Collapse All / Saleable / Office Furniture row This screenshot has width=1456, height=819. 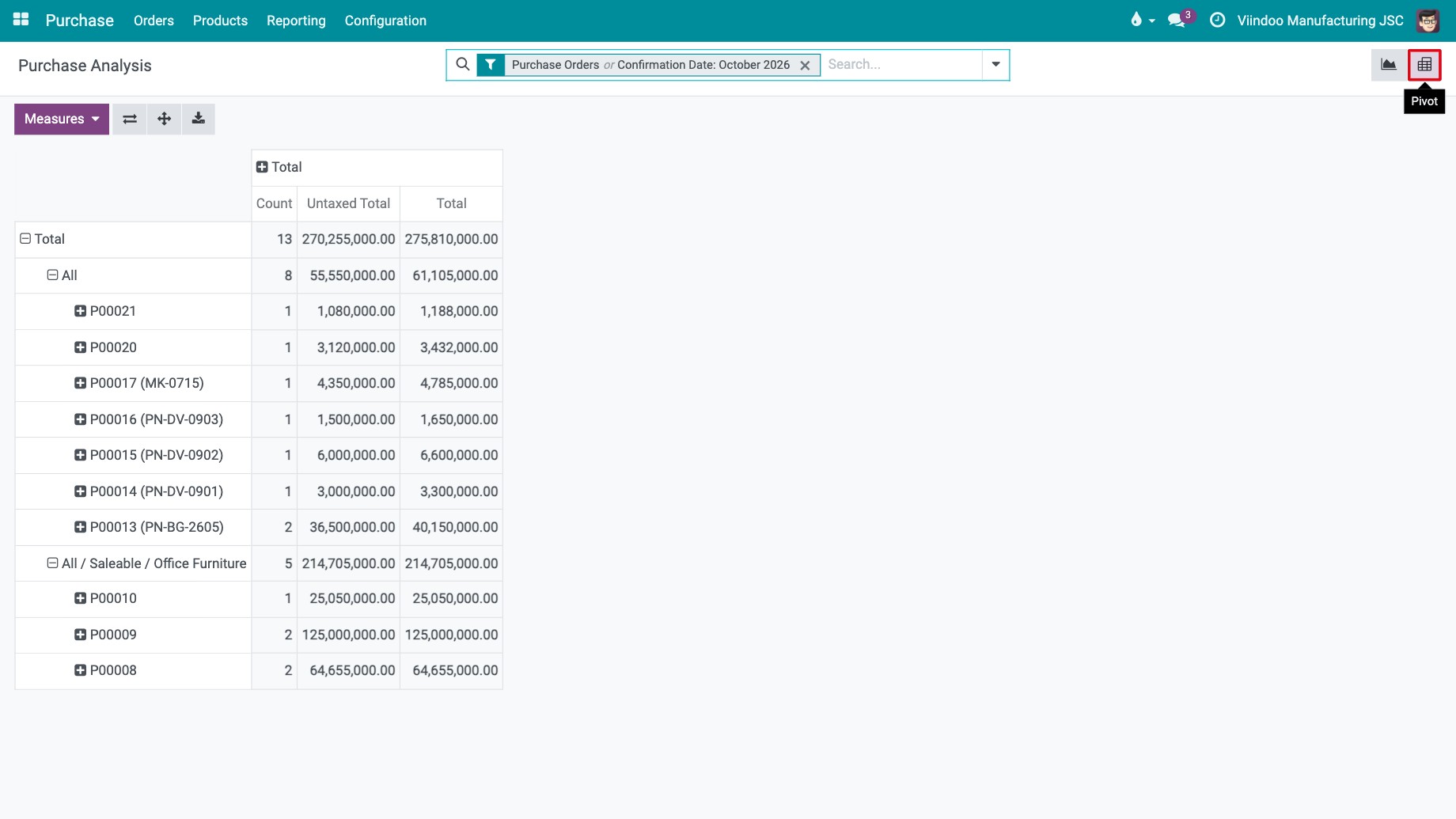tap(52, 563)
